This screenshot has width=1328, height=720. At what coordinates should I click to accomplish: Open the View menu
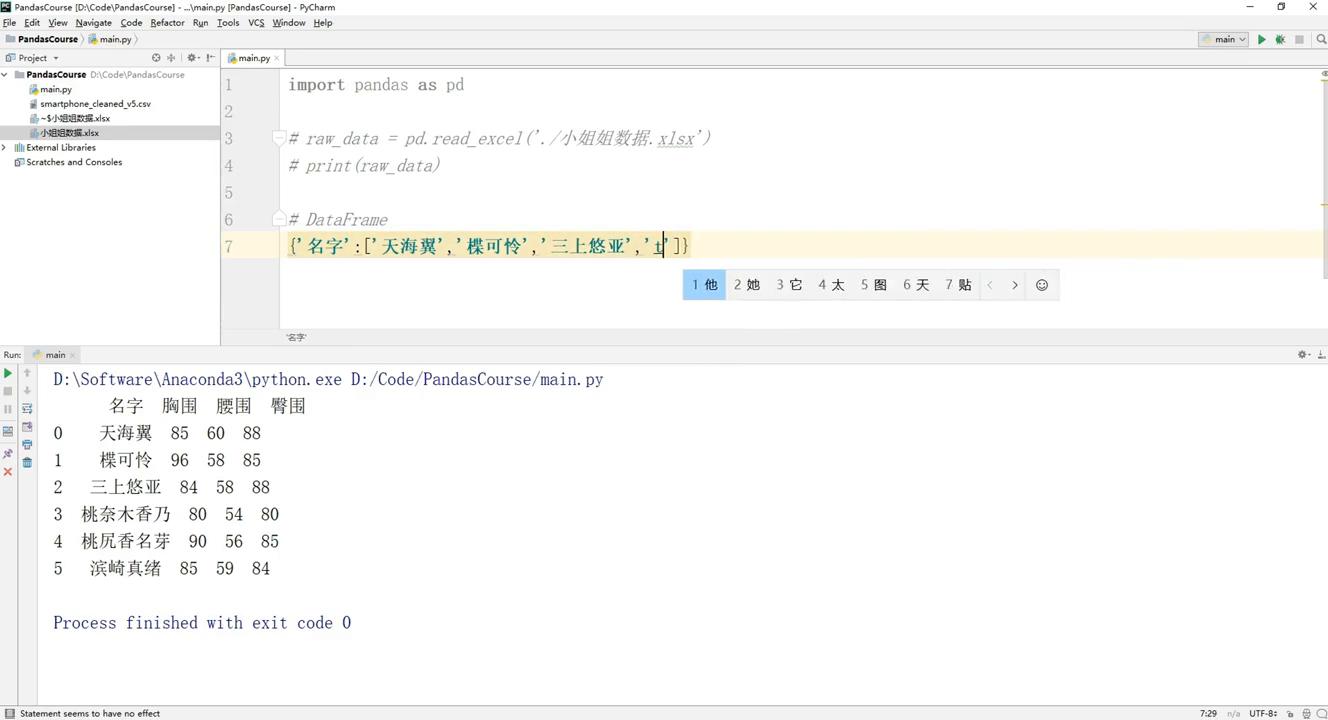(58, 22)
